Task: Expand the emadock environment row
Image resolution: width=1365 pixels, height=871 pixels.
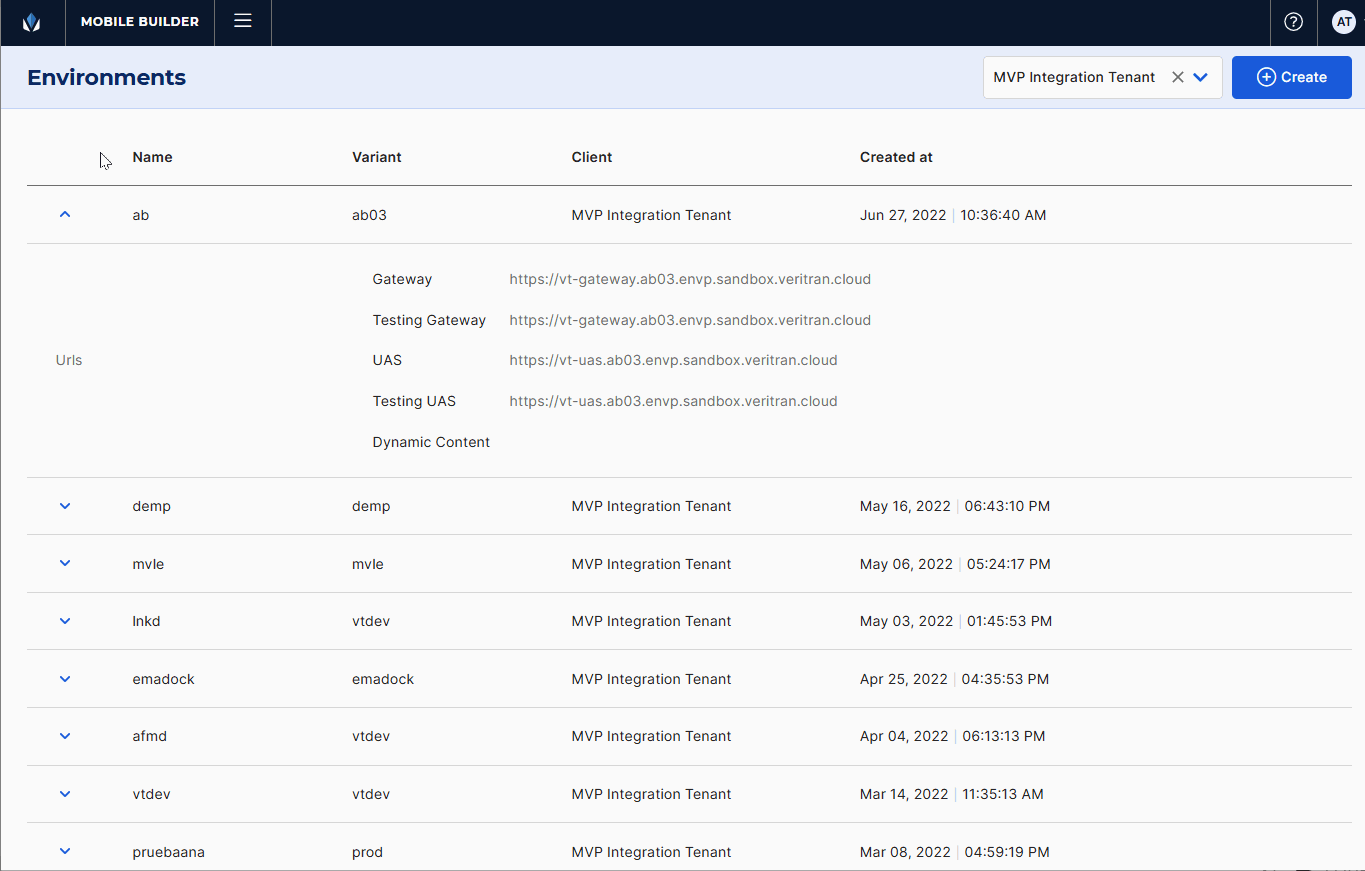Action: coord(65,679)
